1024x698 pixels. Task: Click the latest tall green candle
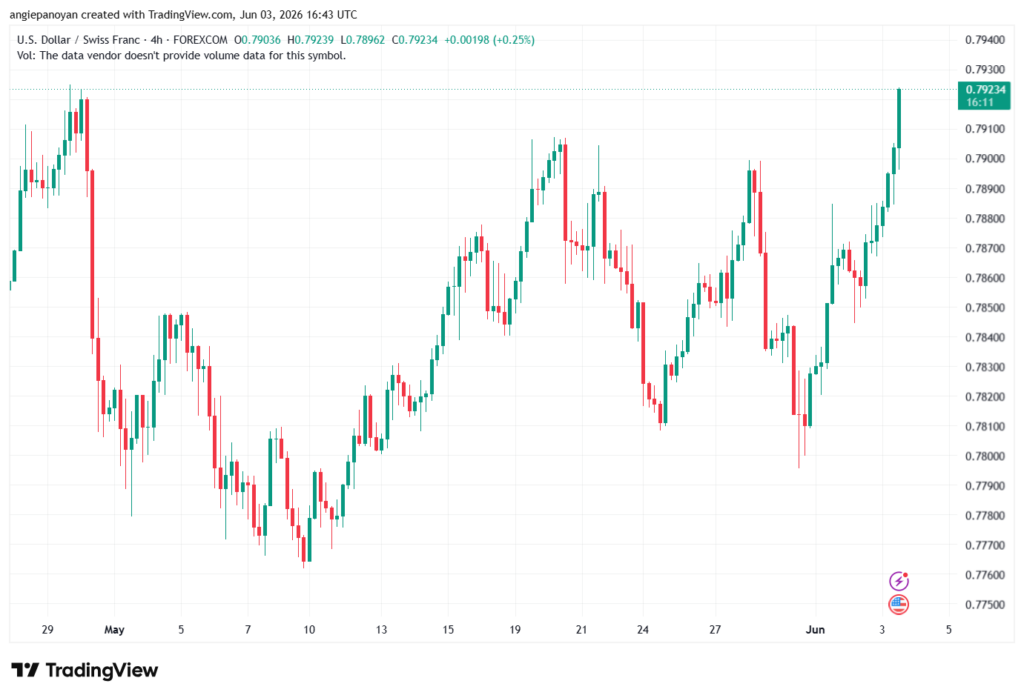pyautogui.click(x=899, y=118)
